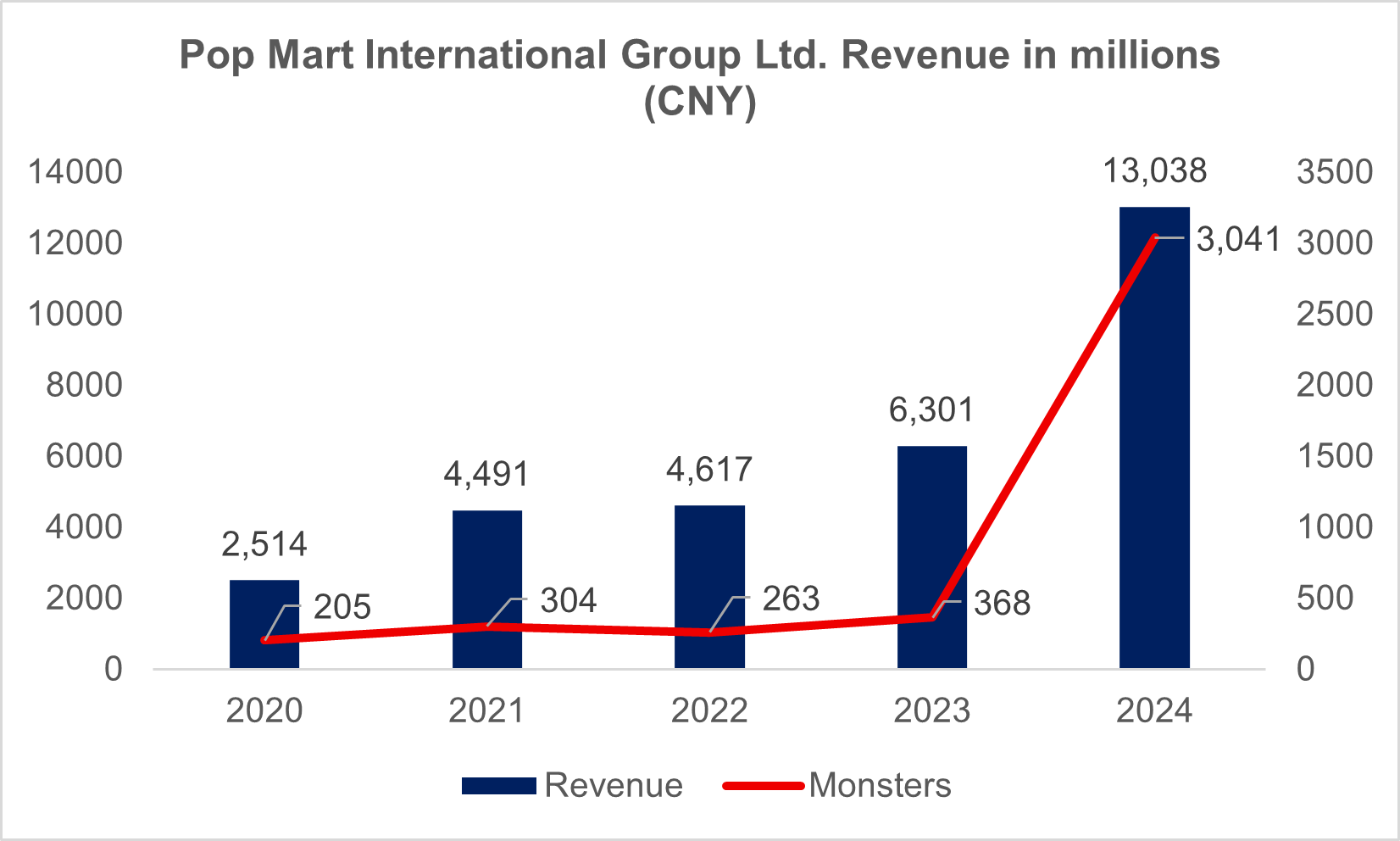The width and height of the screenshot is (1400, 841).
Task: Select the Revenue legend text
Action: click(x=614, y=786)
